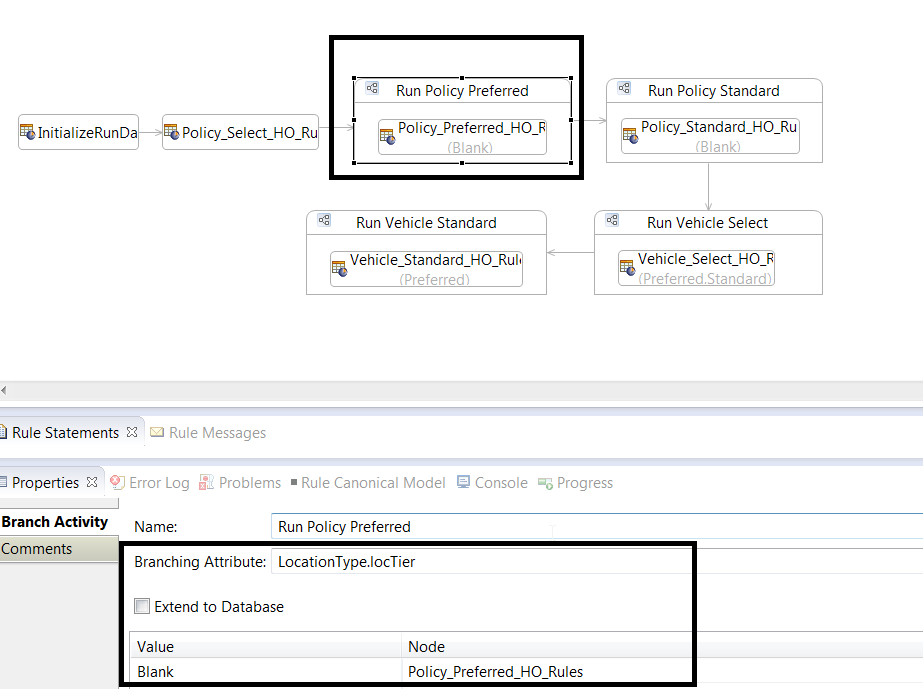The width and height of the screenshot is (923, 689).
Task: Close the Rule Statements tab
Action: point(132,432)
